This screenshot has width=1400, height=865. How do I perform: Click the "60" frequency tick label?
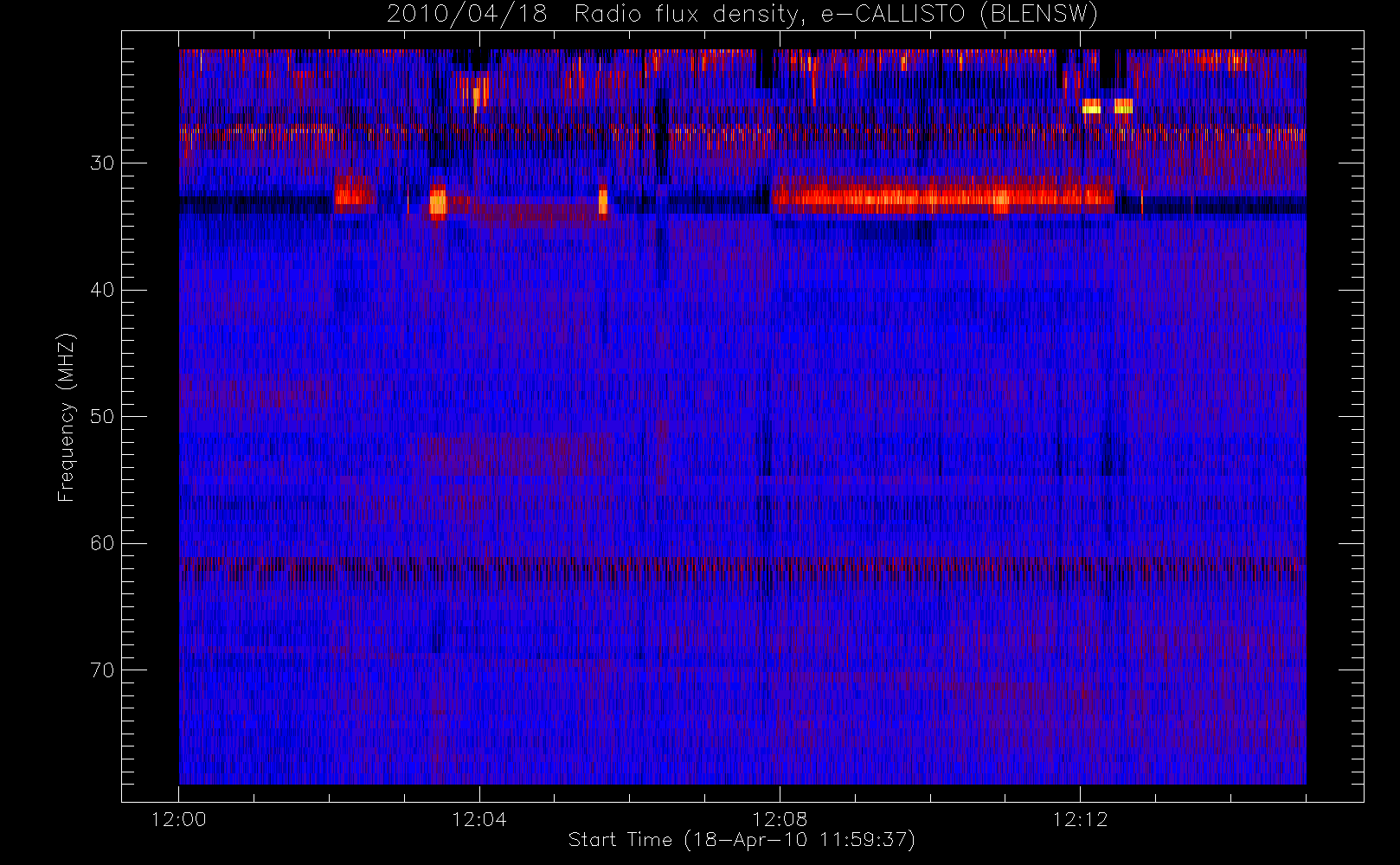[102, 543]
